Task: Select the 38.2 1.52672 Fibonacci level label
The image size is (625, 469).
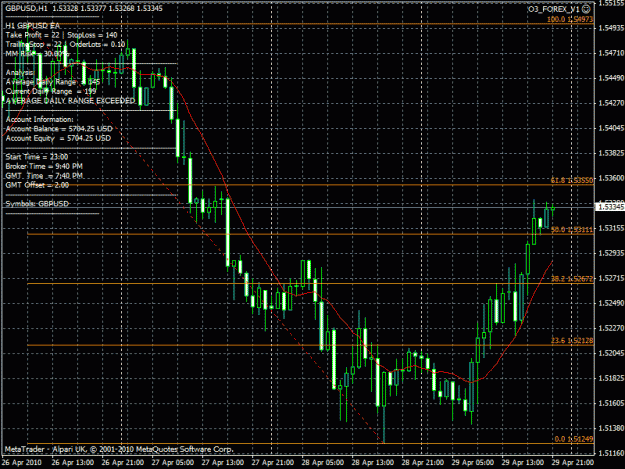Action: pos(572,279)
